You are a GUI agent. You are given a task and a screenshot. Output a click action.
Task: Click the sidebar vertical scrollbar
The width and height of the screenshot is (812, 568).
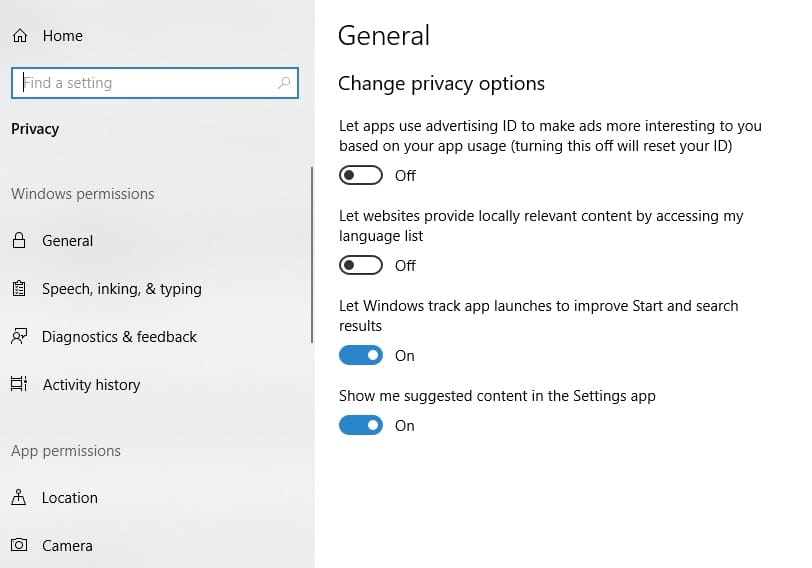[312, 255]
